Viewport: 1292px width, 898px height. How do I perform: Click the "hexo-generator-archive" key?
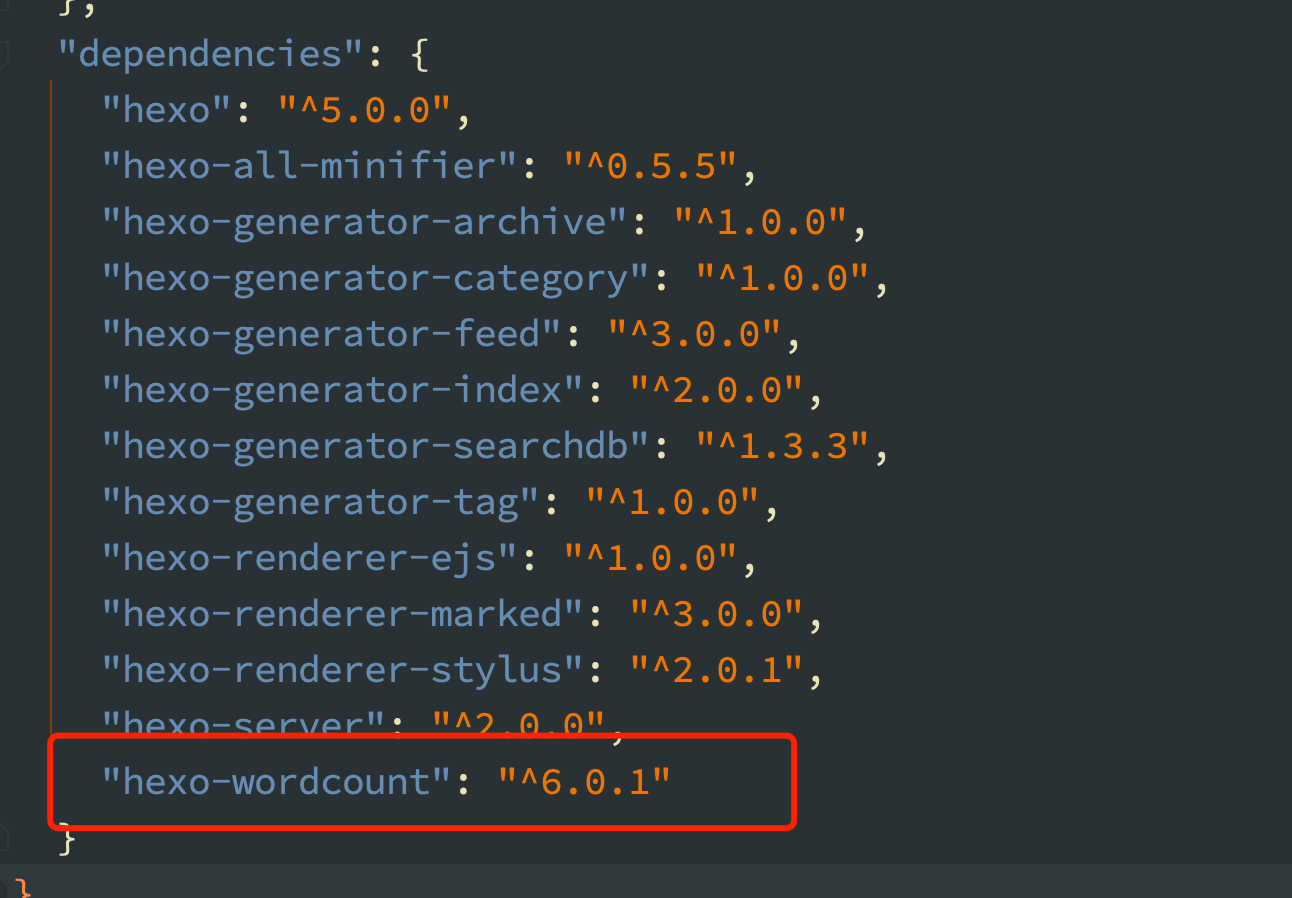366,221
